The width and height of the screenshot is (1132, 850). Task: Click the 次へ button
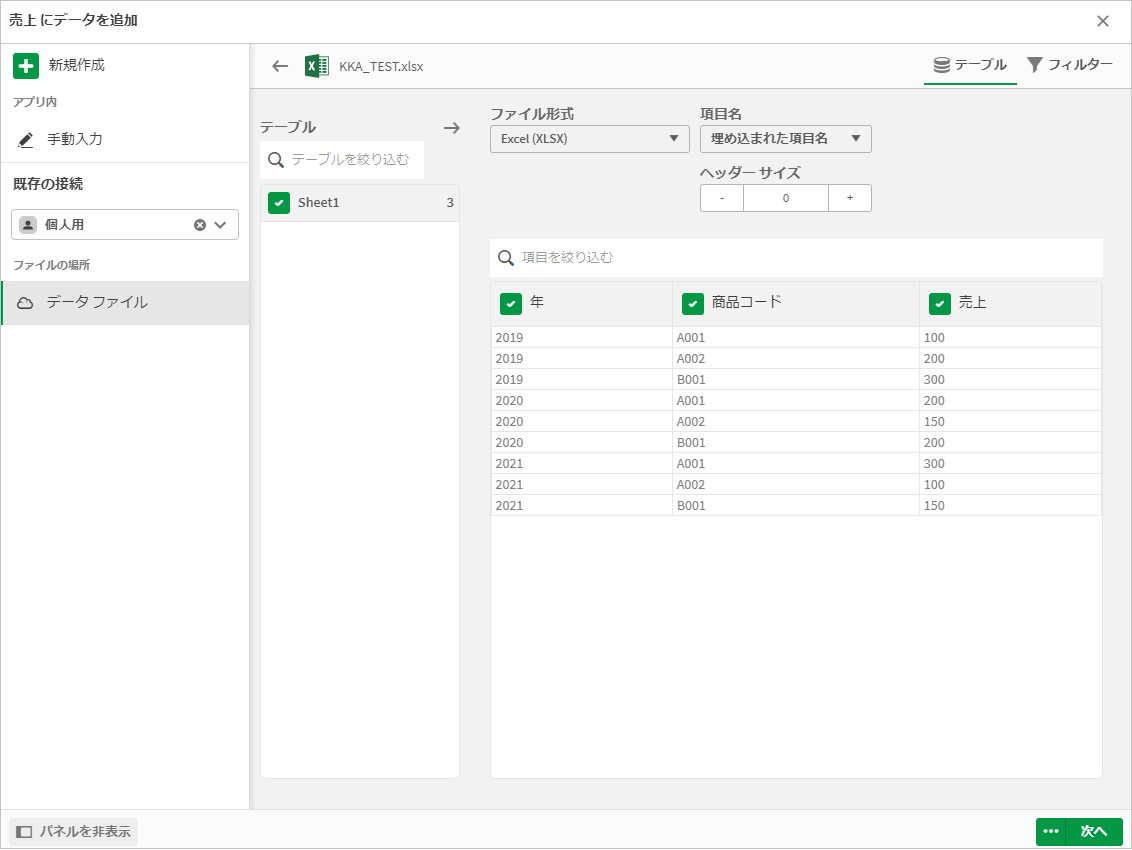pyautogui.click(x=1094, y=831)
